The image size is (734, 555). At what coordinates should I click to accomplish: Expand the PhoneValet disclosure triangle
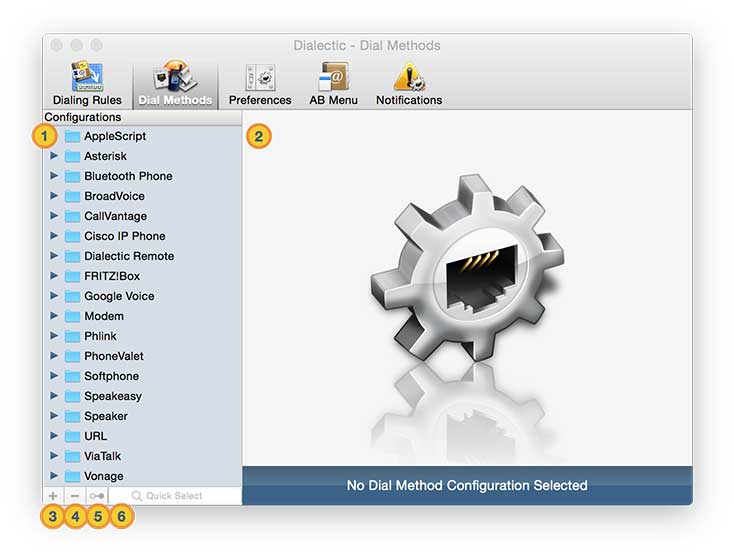point(54,355)
